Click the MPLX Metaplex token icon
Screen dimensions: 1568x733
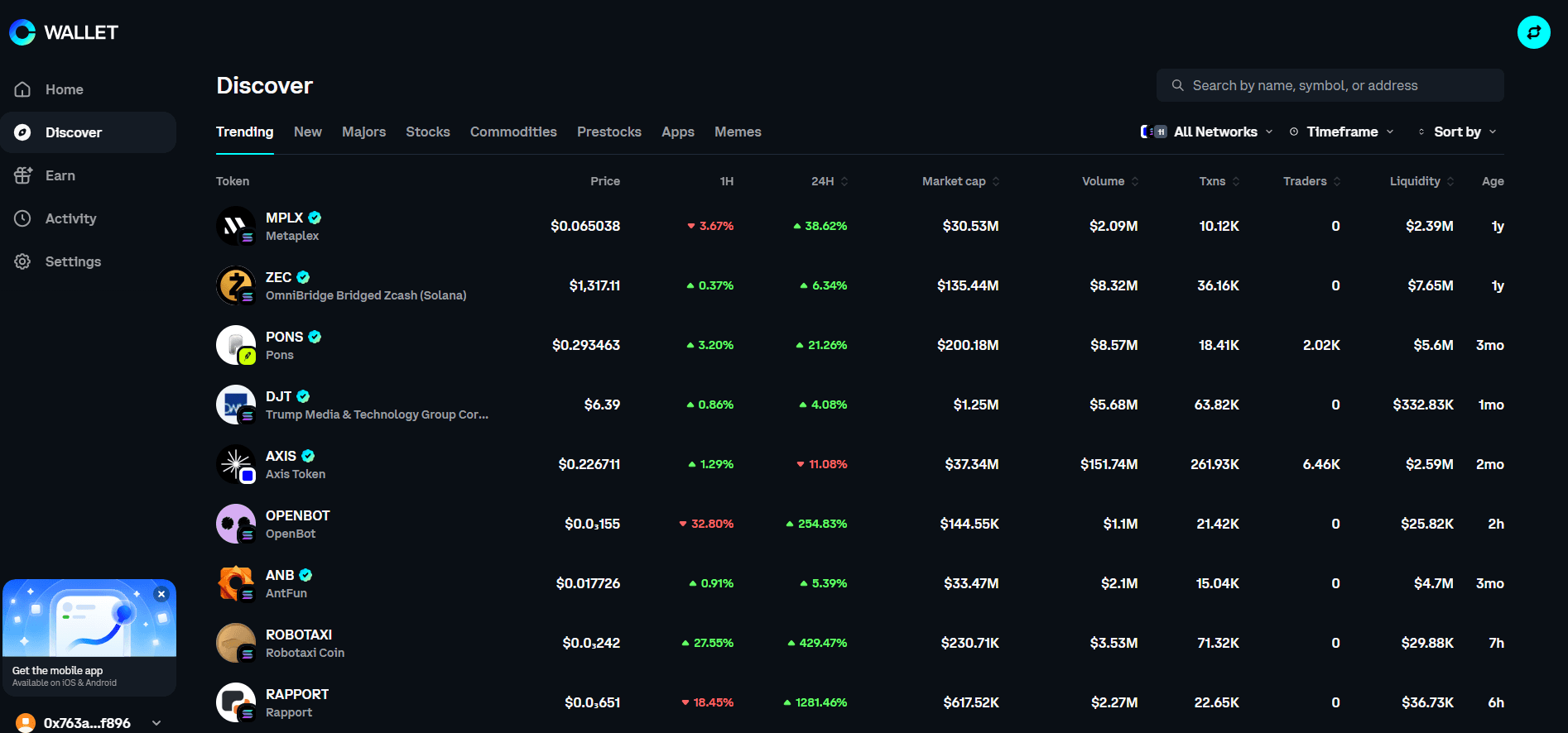(236, 226)
